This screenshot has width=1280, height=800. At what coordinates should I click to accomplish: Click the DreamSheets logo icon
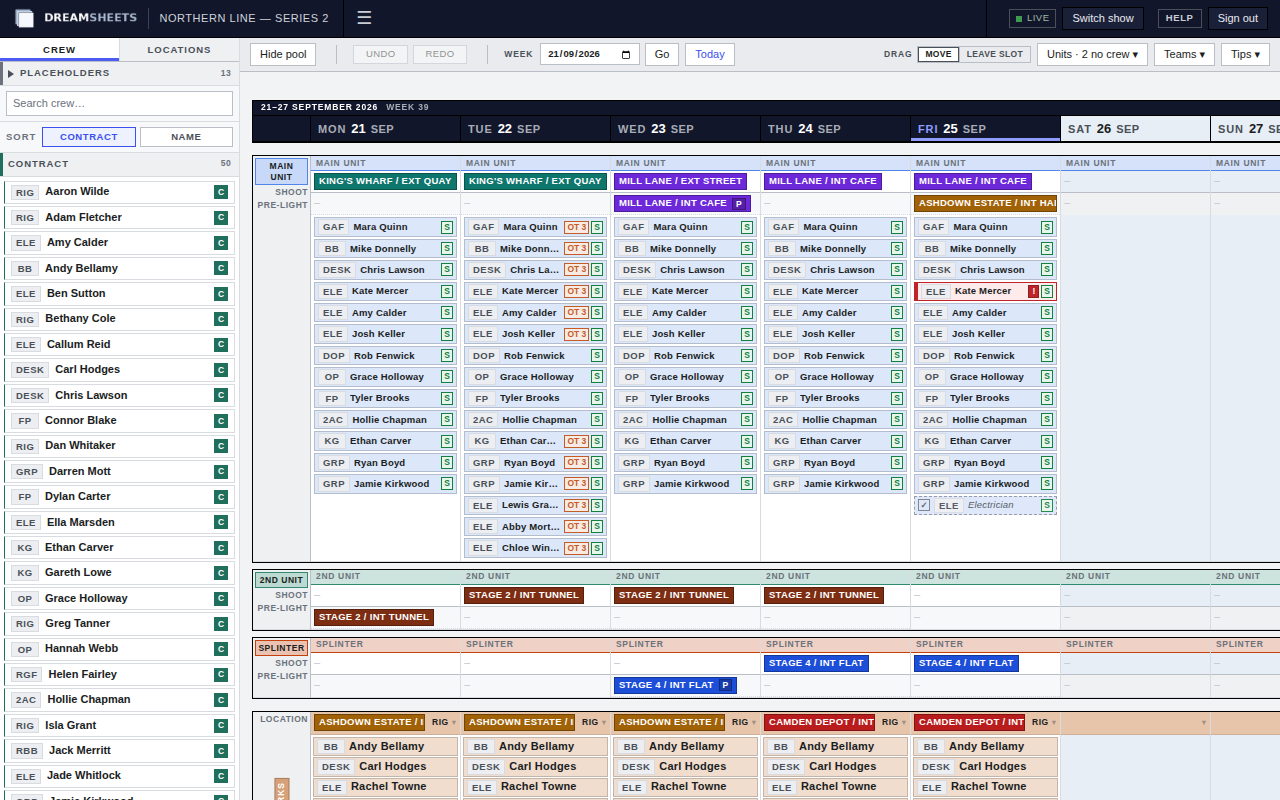coord(25,18)
